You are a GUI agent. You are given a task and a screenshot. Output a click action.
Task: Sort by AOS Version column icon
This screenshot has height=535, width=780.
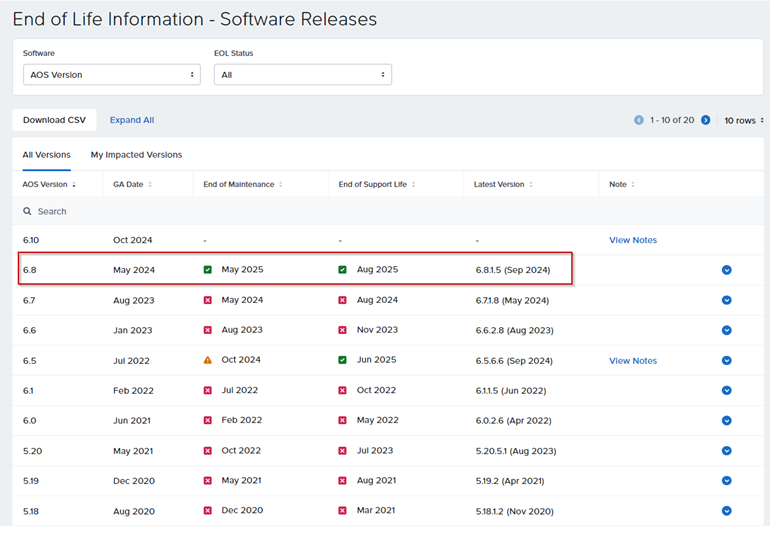[74, 185]
